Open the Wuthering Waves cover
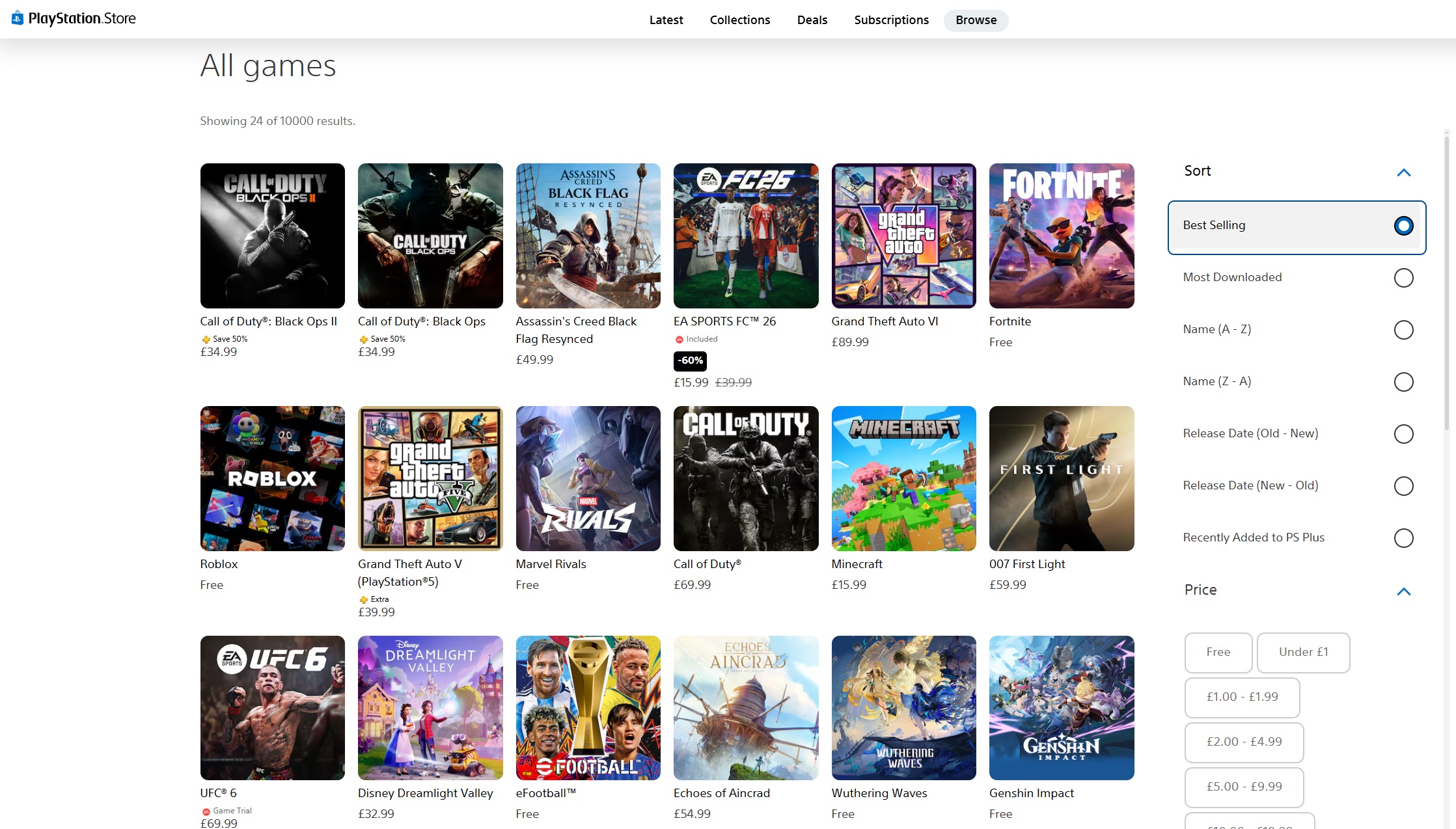The image size is (1456, 829). pos(903,708)
